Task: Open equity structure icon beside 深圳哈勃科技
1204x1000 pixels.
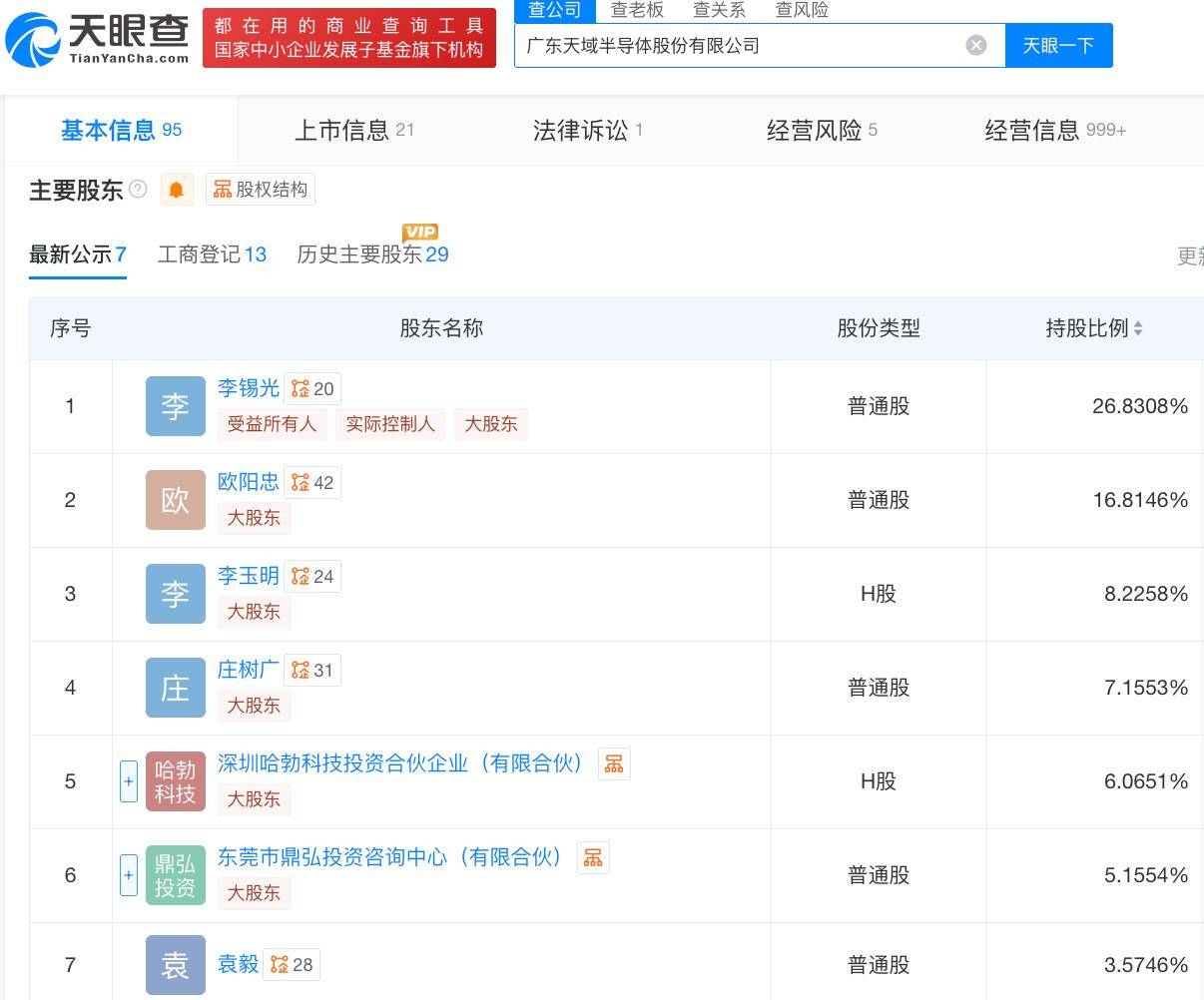Action: [x=614, y=764]
